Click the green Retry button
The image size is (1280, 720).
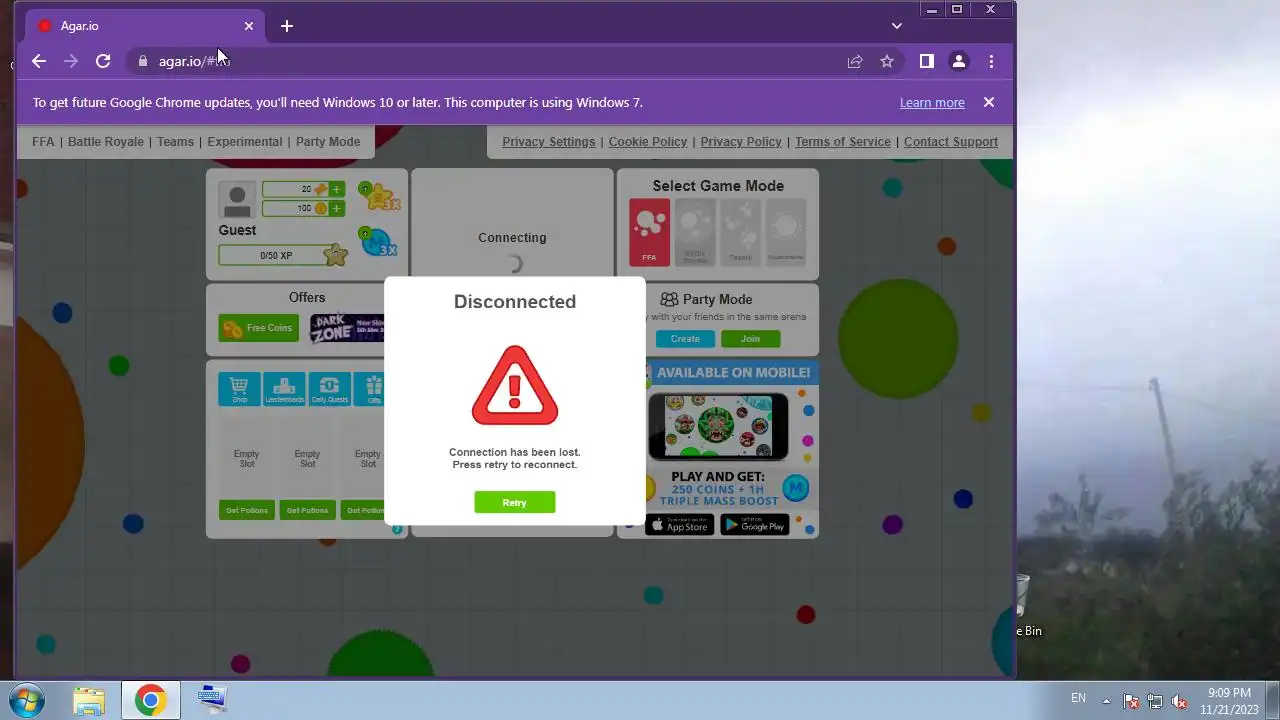514,502
